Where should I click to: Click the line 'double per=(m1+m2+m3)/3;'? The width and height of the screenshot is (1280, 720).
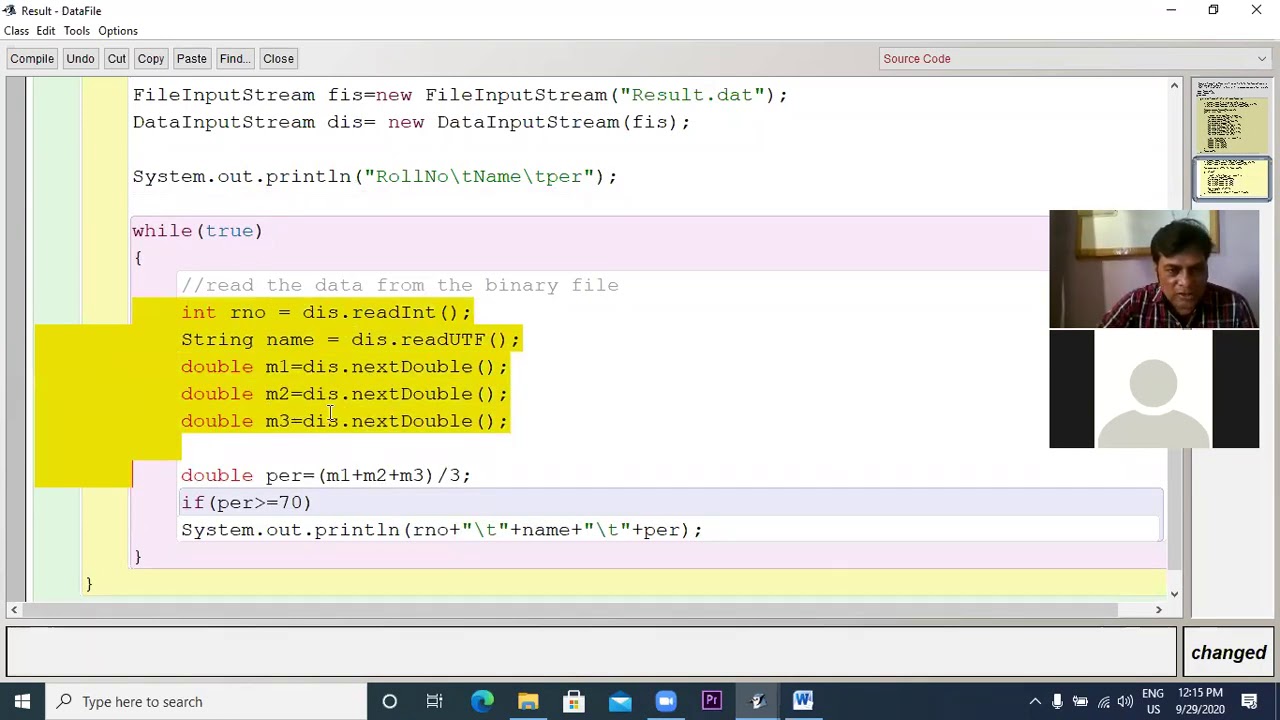pyautogui.click(x=326, y=476)
